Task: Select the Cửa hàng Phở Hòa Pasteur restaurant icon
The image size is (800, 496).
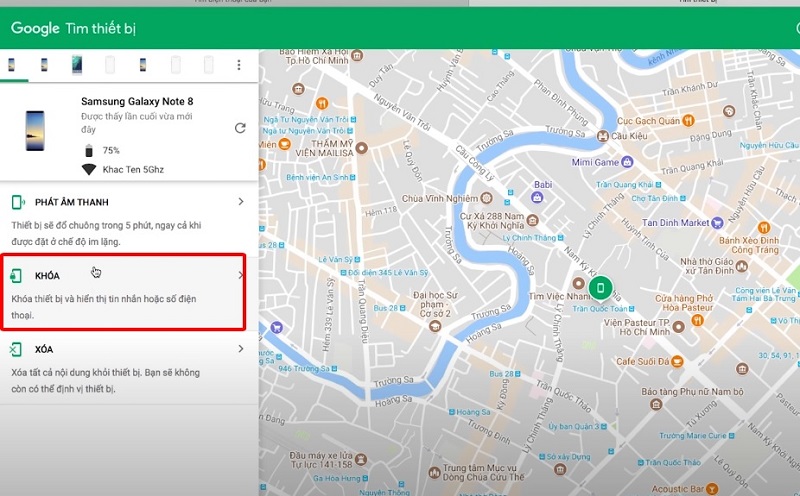Action: (x=697, y=320)
